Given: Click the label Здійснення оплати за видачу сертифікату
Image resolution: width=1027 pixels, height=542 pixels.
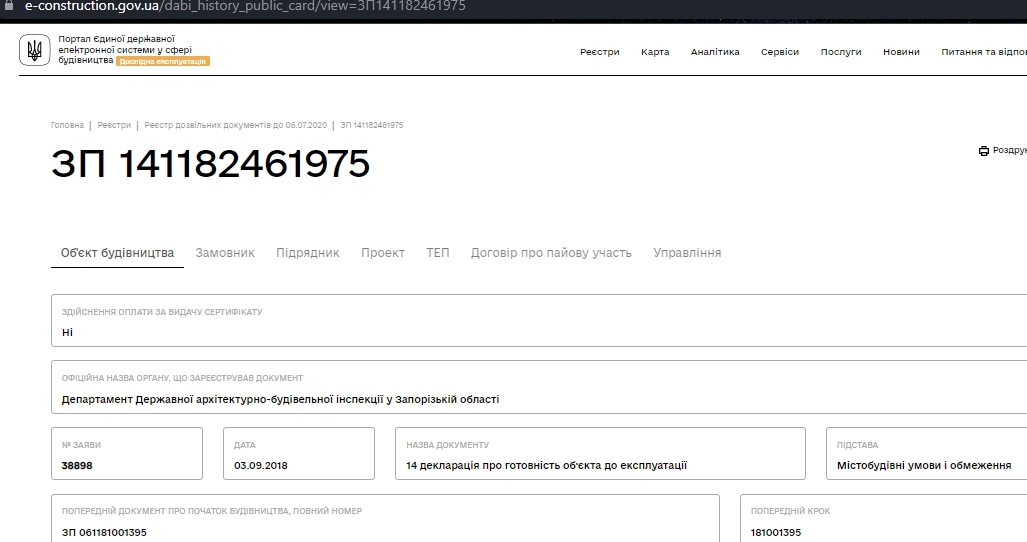Looking at the screenshot, I should point(162,312).
